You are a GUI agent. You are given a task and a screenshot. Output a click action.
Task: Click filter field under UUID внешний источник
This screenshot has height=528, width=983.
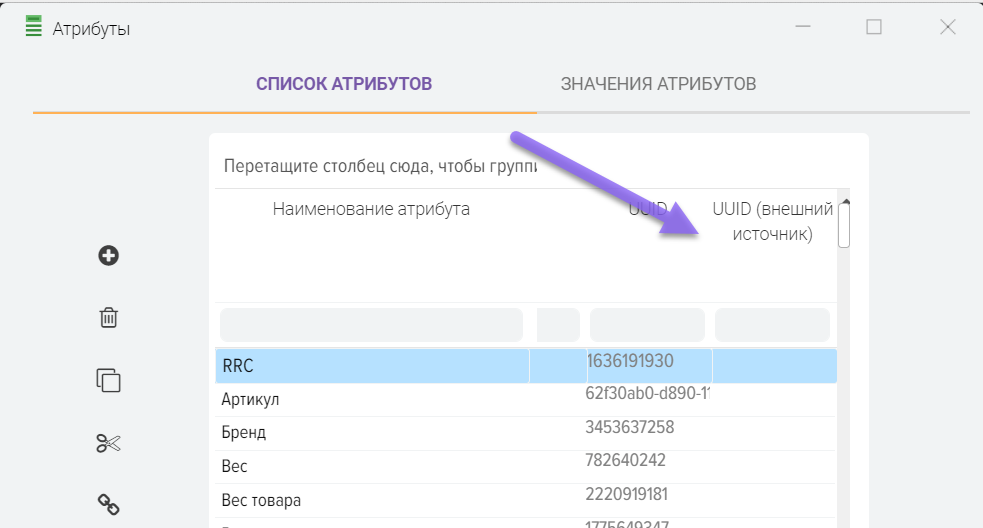pos(772,325)
